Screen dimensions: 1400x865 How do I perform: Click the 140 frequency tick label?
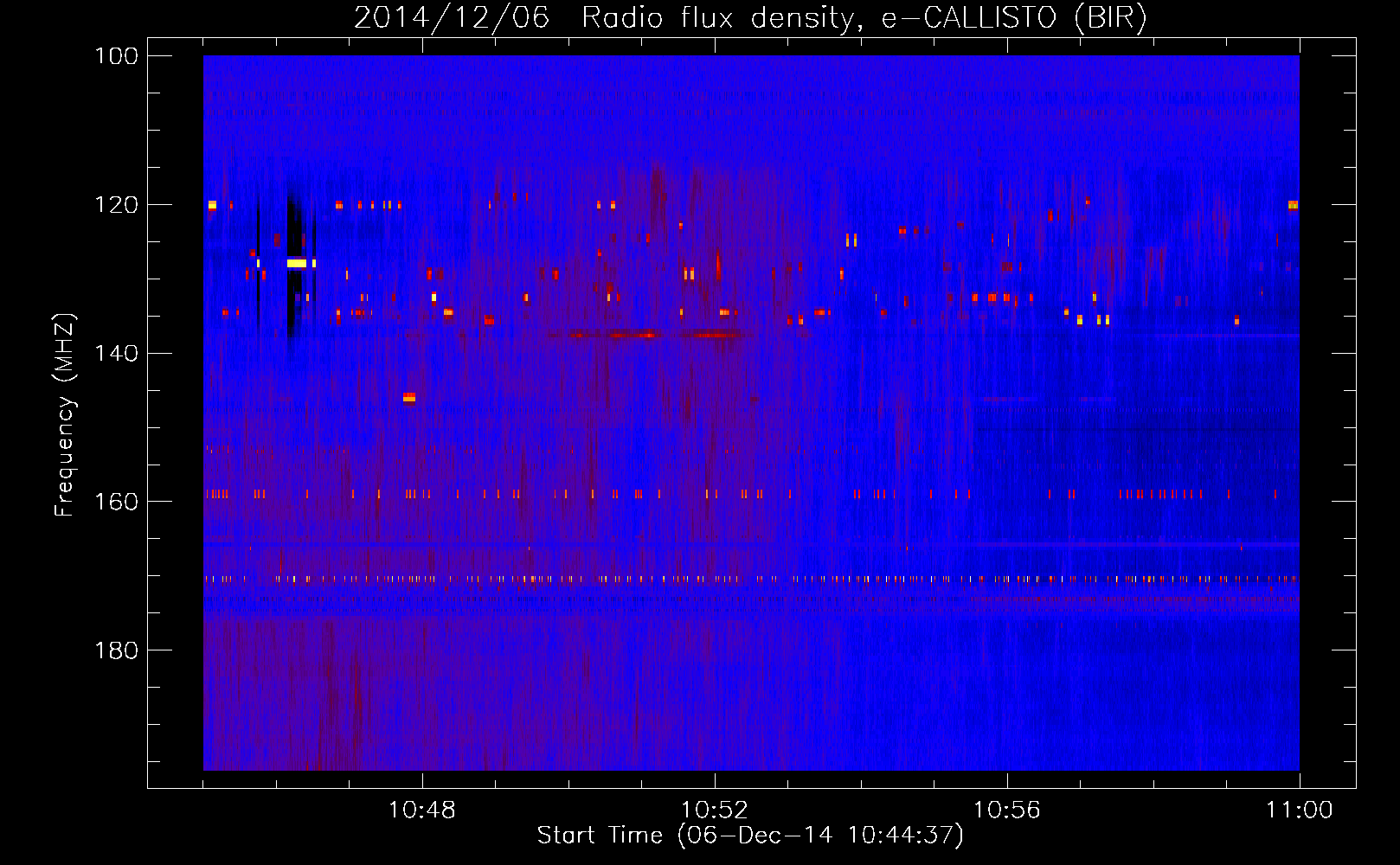[117, 353]
